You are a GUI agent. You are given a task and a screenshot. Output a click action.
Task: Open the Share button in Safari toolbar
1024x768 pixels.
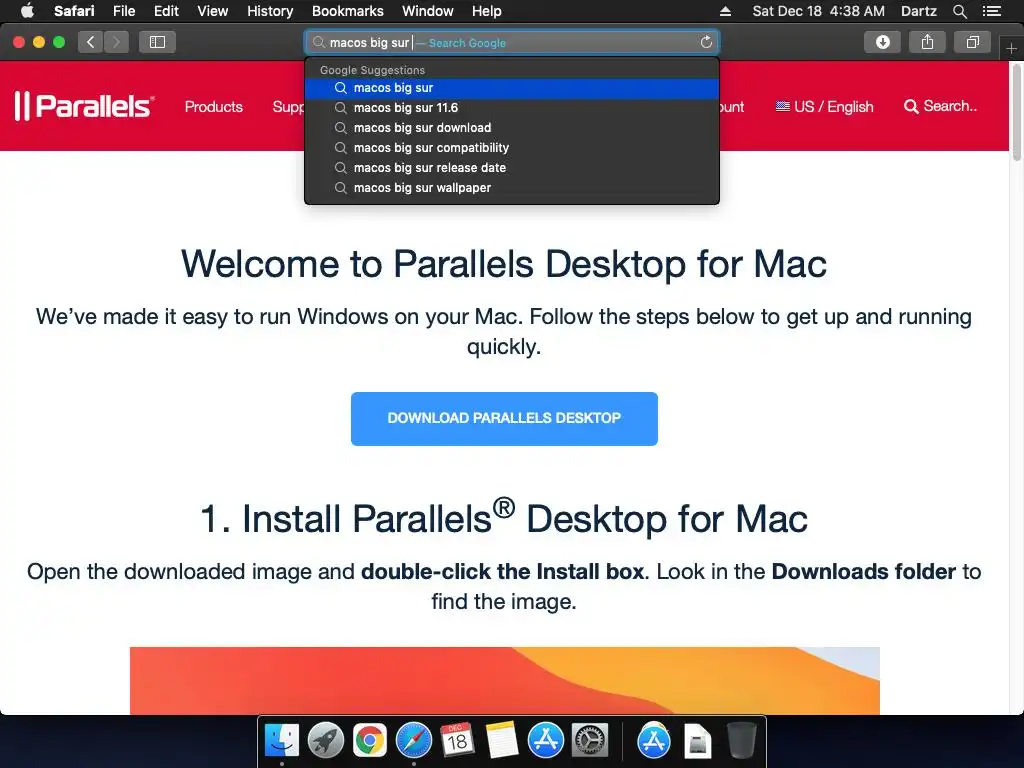(x=927, y=42)
